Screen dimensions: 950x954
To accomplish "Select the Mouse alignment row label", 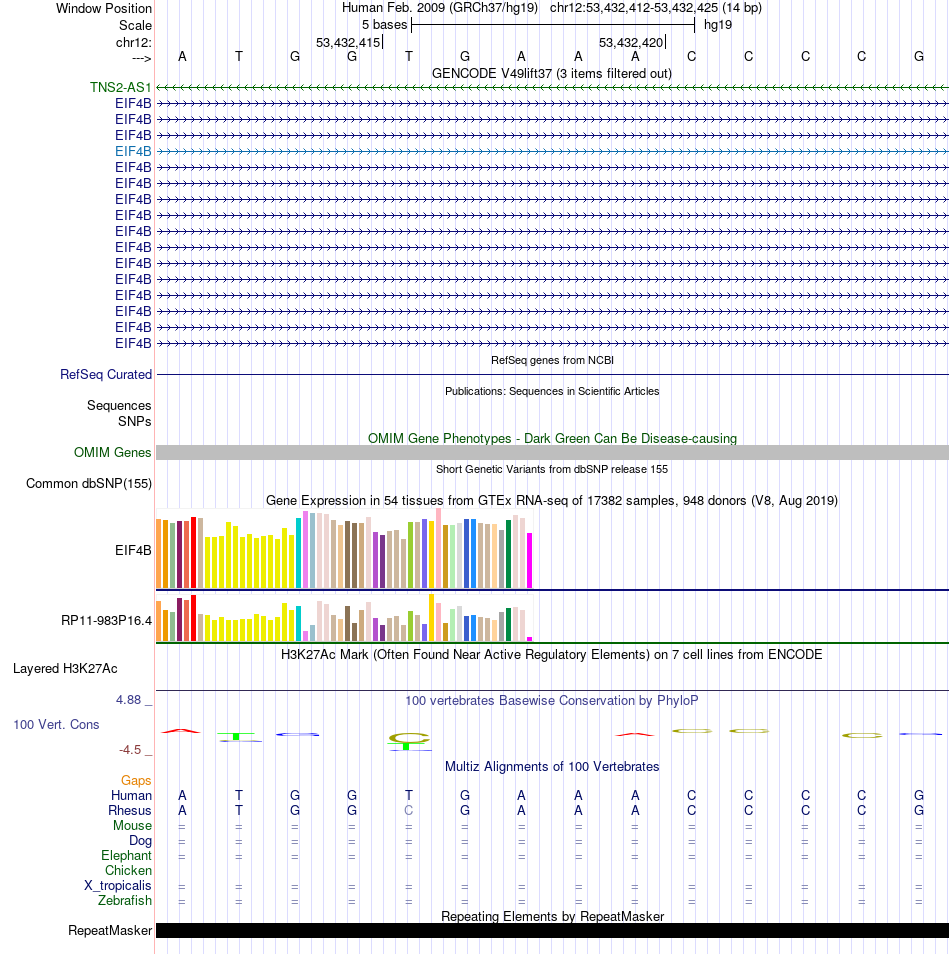I will pos(132,826).
